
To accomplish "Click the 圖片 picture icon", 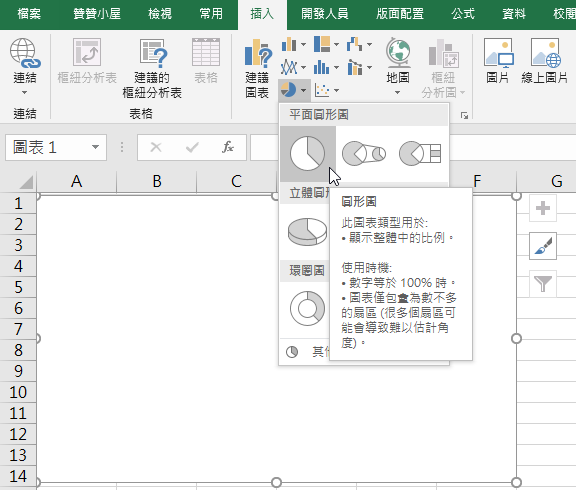I will [x=498, y=61].
